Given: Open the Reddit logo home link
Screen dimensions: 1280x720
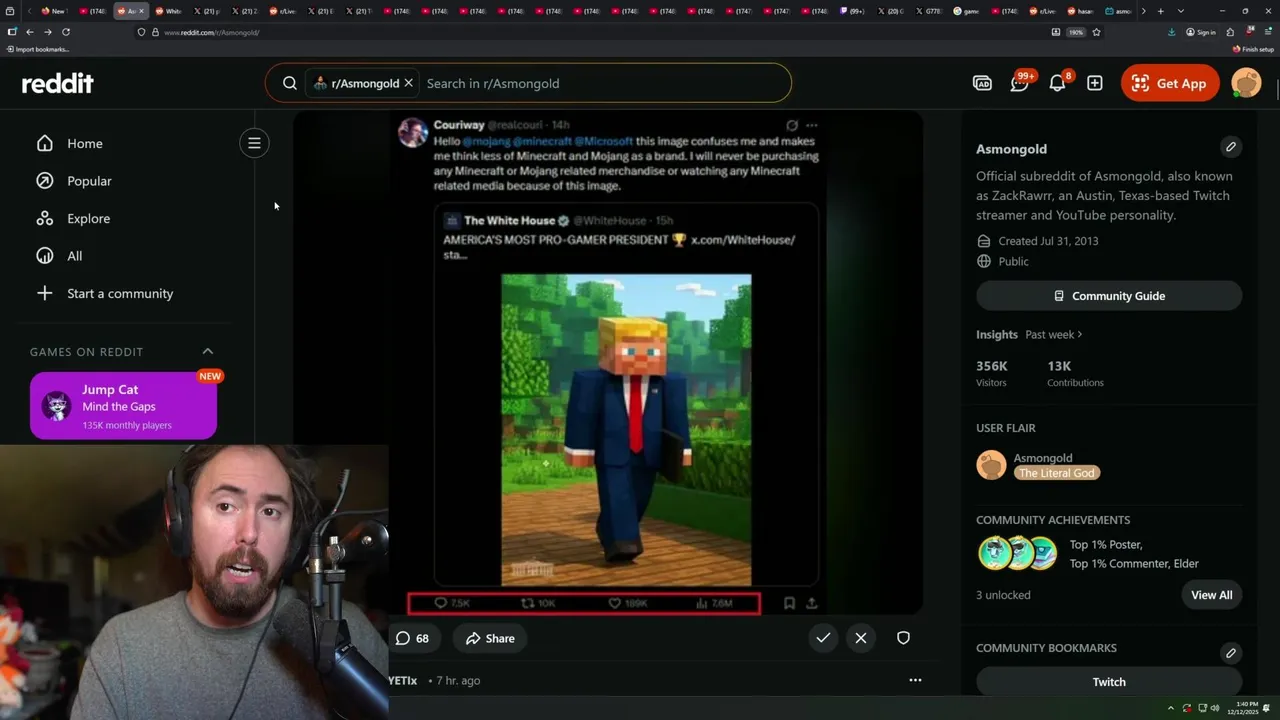Looking at the screenshot, I should pos(57,83).
